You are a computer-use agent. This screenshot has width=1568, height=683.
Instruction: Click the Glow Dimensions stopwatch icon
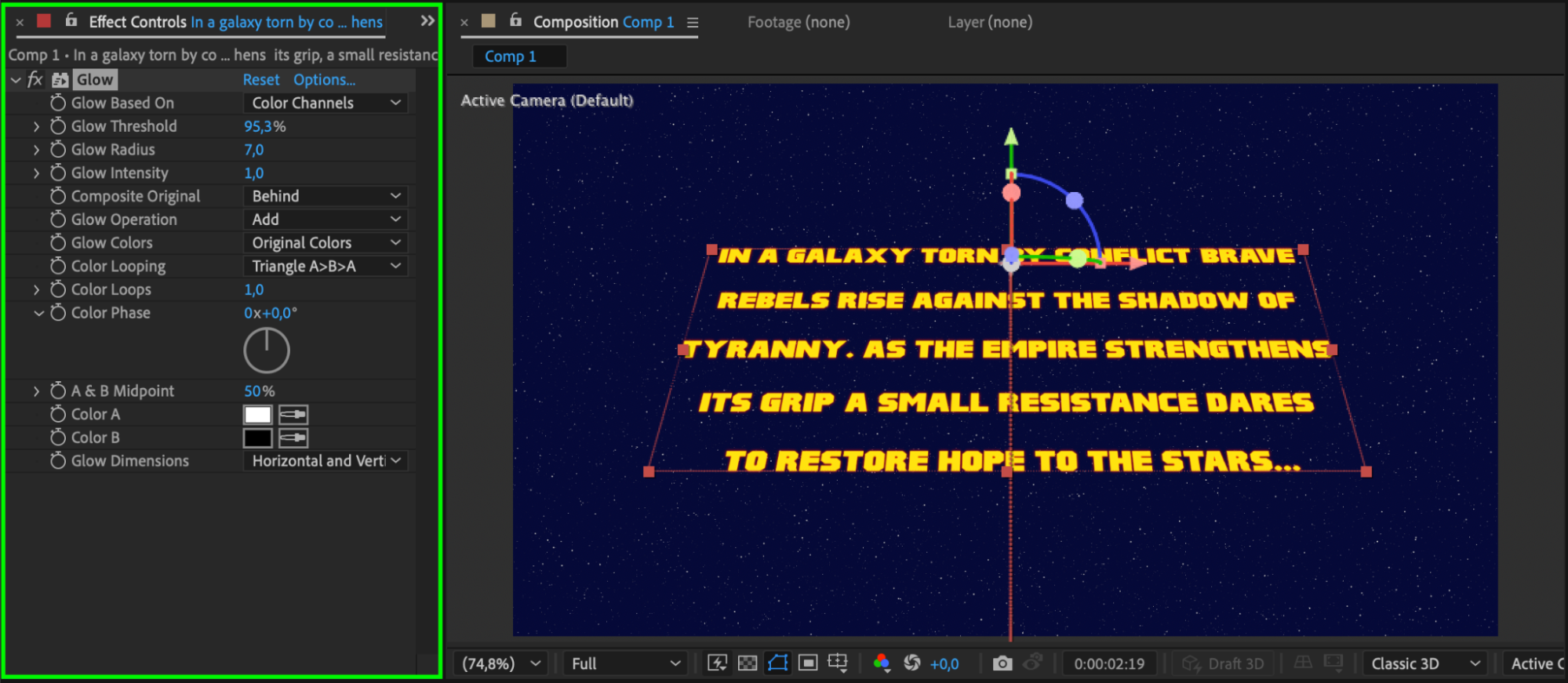point(58,461)
